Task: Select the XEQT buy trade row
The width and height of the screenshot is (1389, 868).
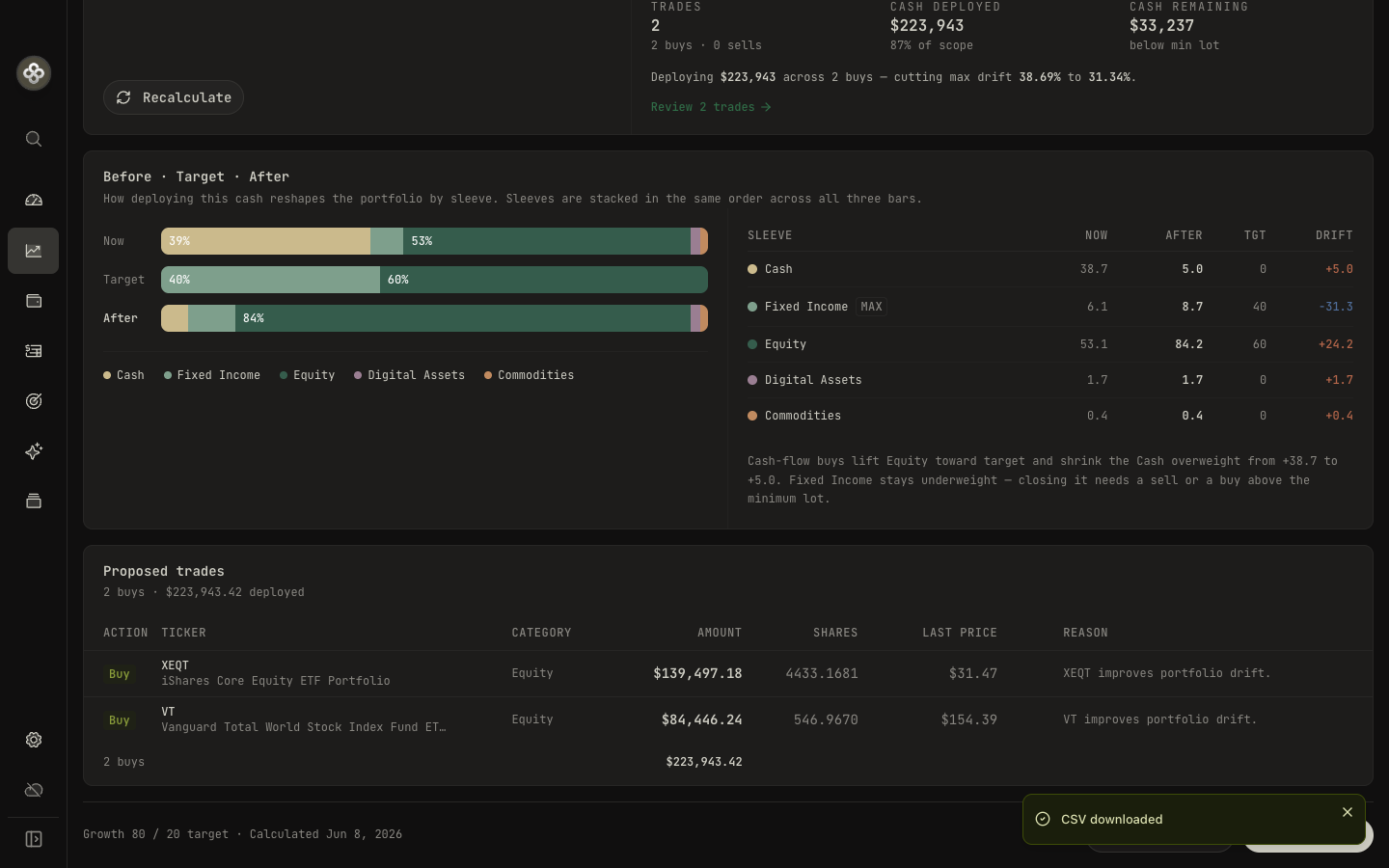Action: (728, 673)
